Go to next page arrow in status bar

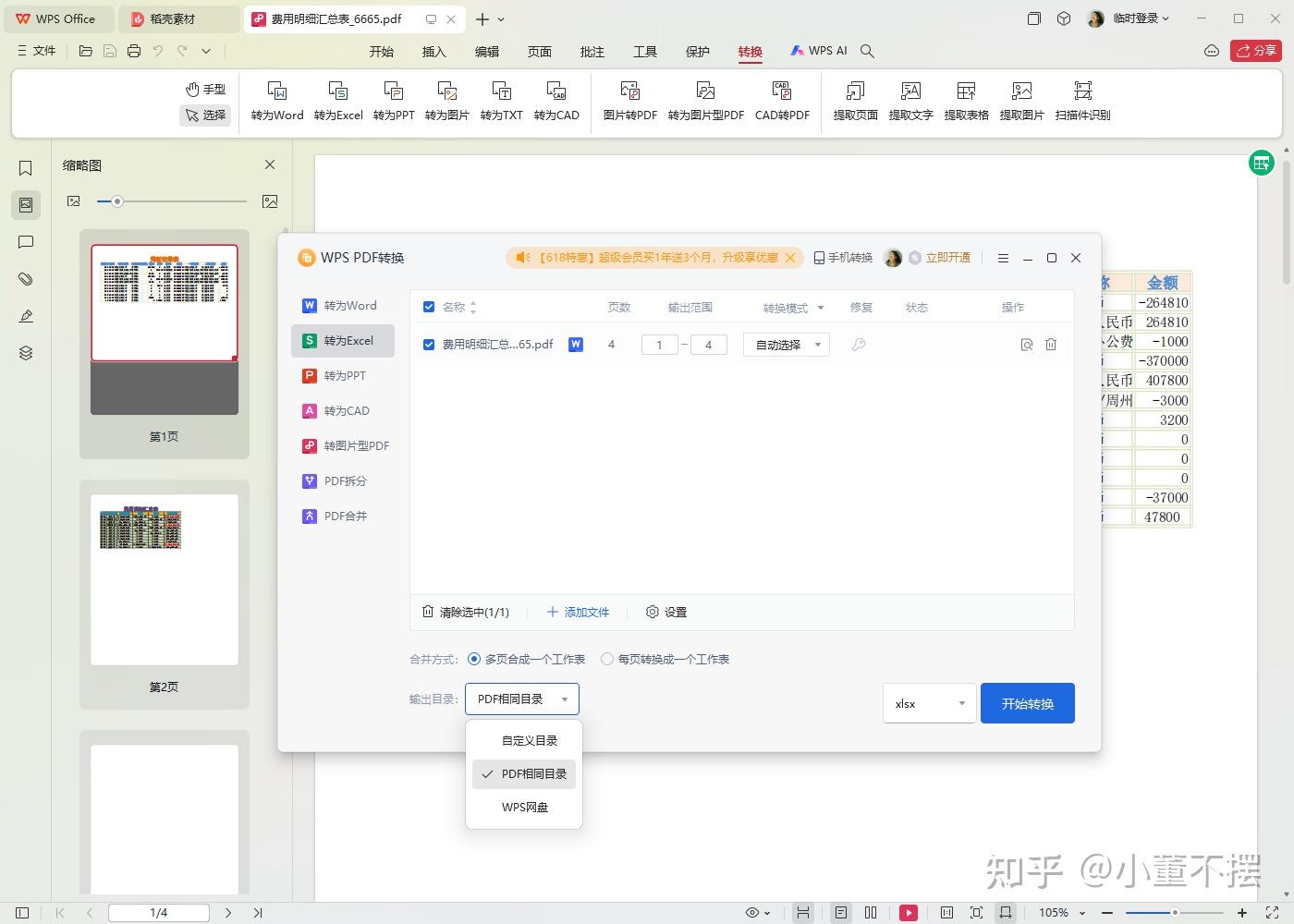(x=228, y=913)
